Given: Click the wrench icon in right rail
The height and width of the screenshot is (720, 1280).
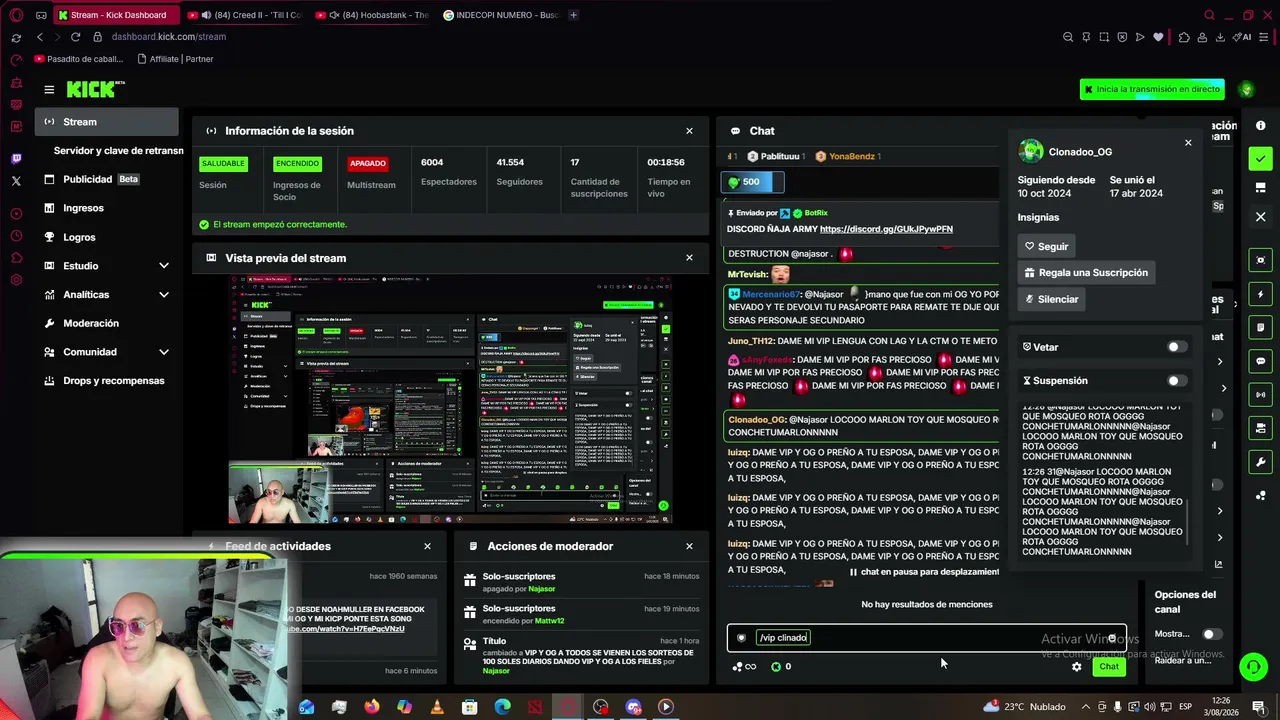Looking at the screenshot, I should coord(1260,462).
